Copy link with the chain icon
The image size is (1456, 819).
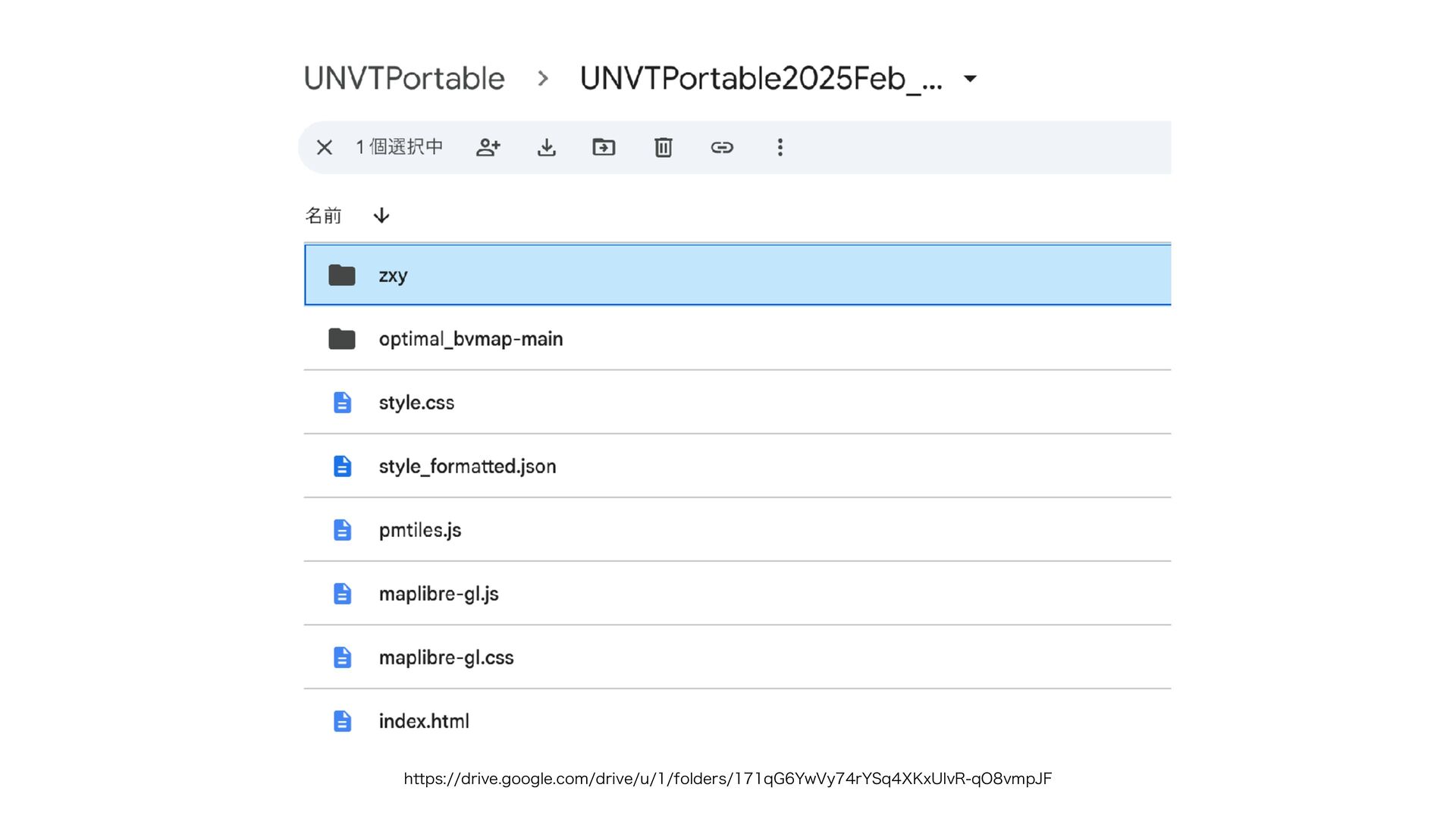(x=722, y=147)
